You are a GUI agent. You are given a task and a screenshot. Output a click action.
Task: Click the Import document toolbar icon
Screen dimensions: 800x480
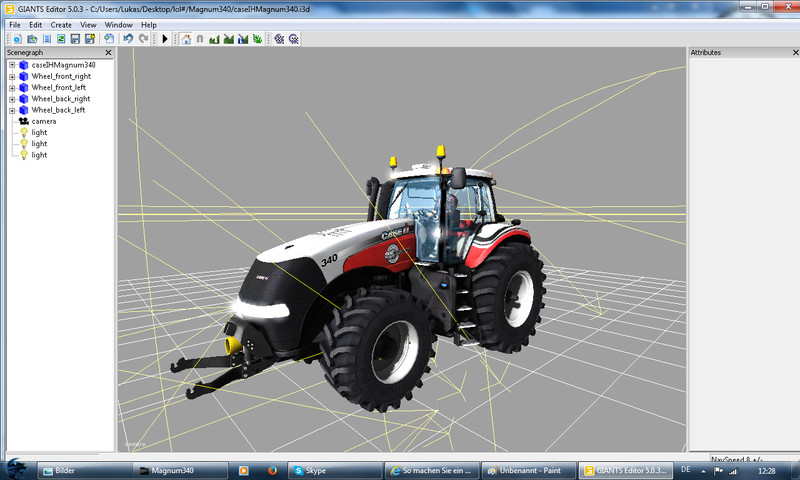pos(46,39)
